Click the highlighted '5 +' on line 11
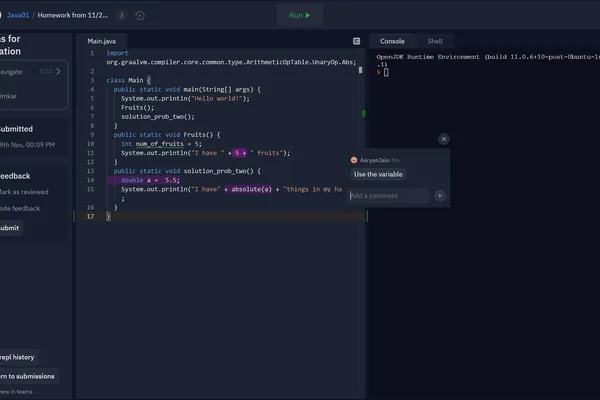 tap(240, 153)
